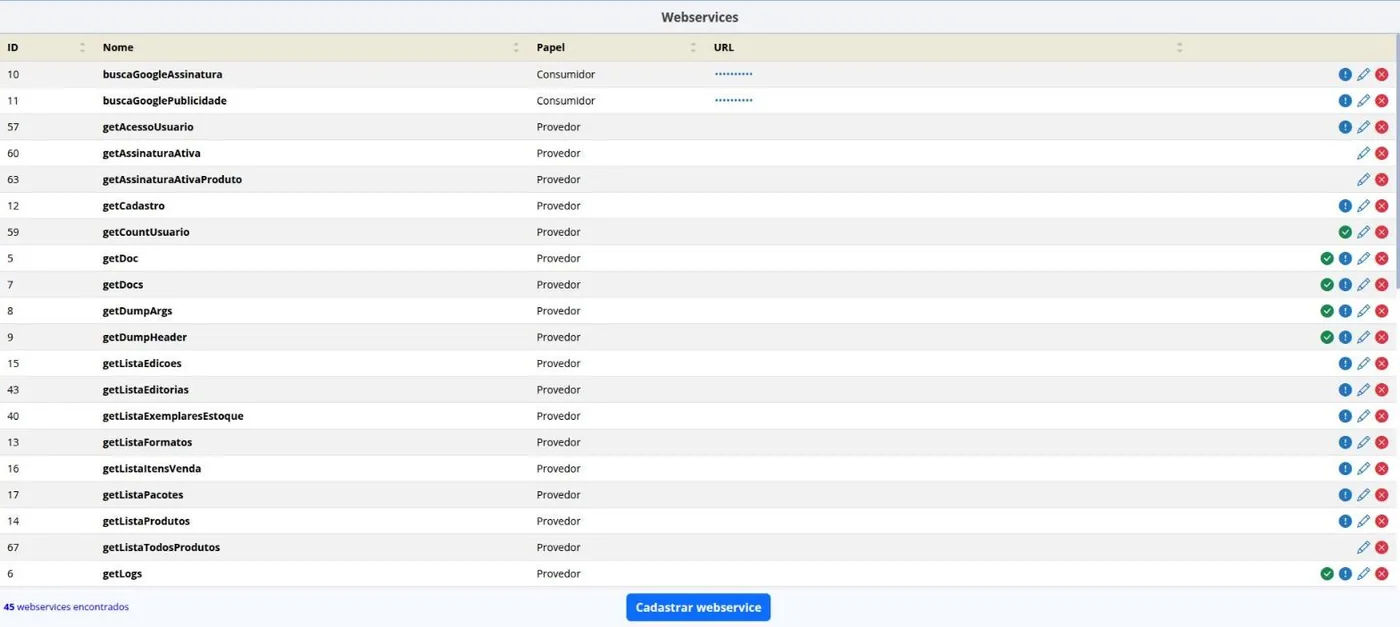Click the getListaExemplaresEstoque name cell

(173, 416)
